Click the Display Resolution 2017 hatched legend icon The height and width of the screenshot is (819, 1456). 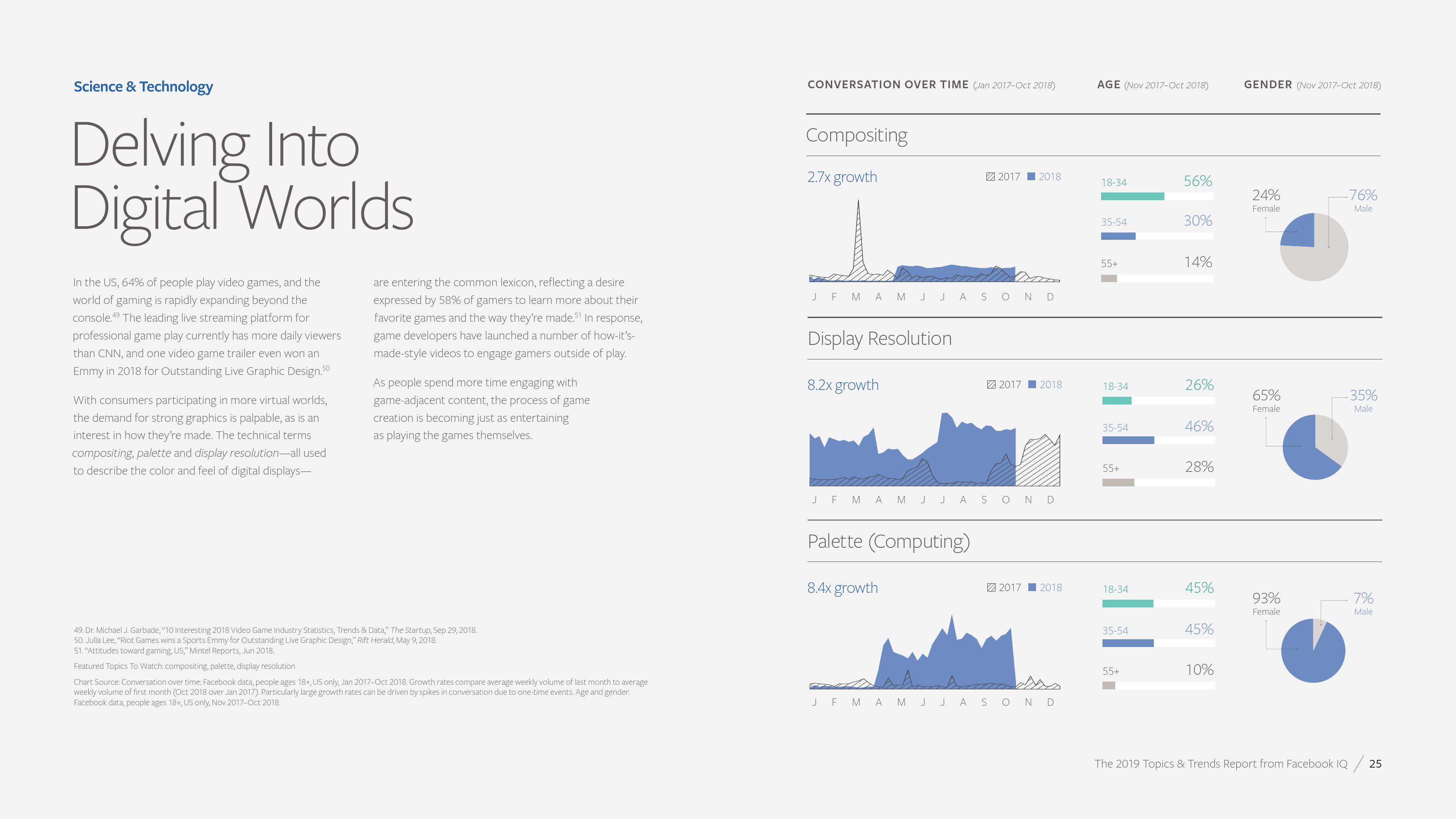(x=991, y=384)
